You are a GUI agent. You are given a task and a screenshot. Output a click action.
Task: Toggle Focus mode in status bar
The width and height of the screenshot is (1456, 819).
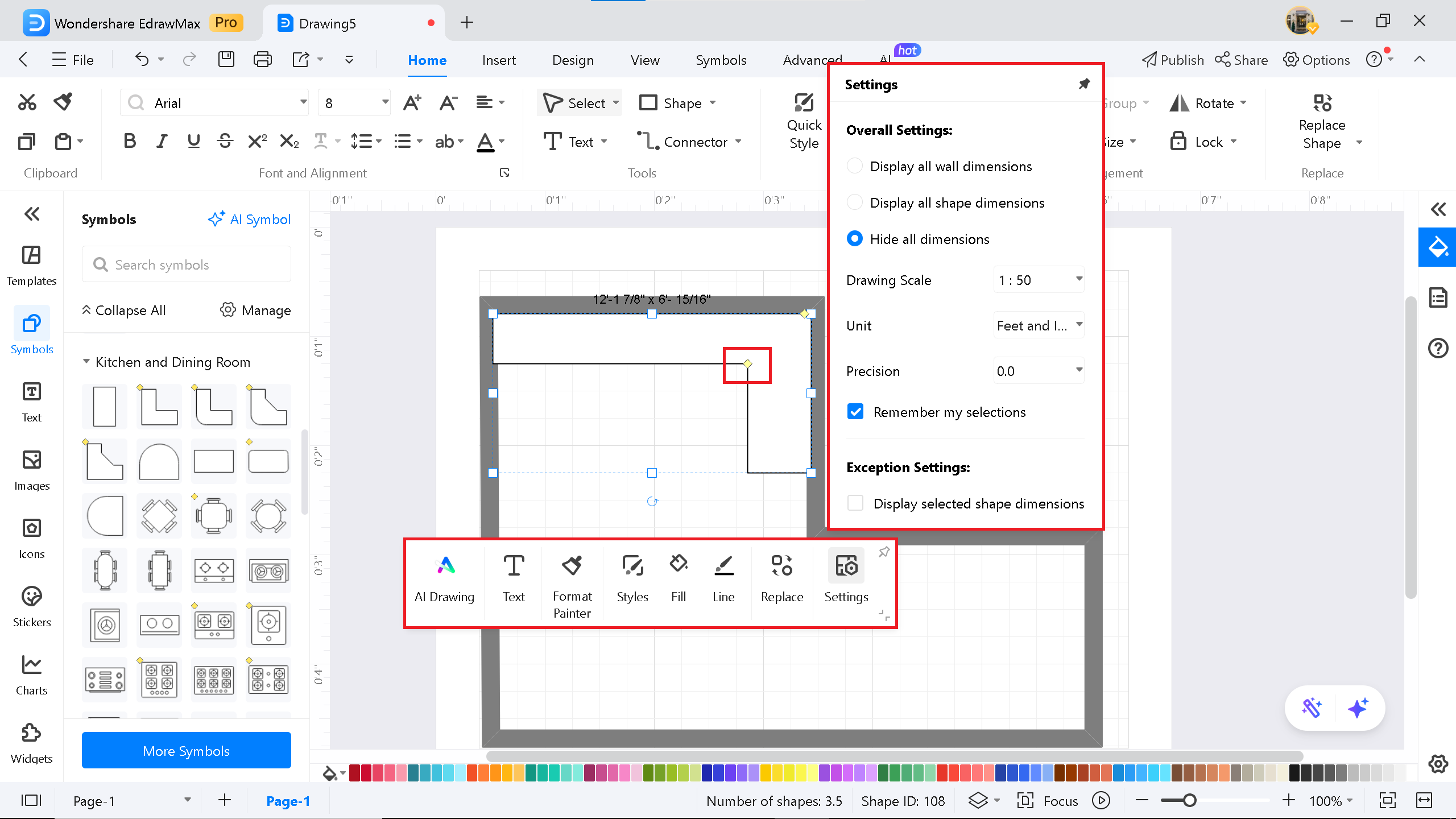click(1048, 801)
